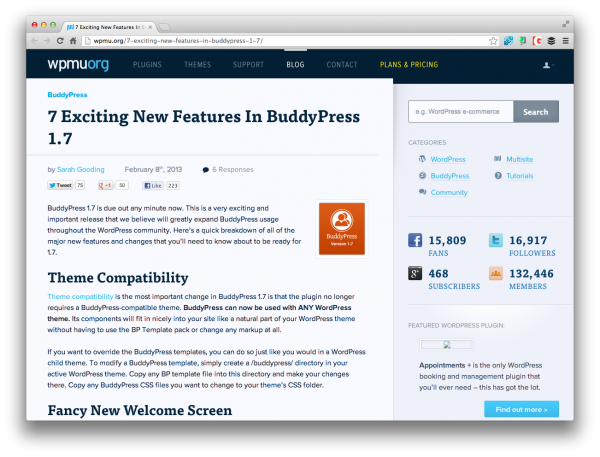Open a new tab button
The image size is (600, 457).
pos(164,27)
